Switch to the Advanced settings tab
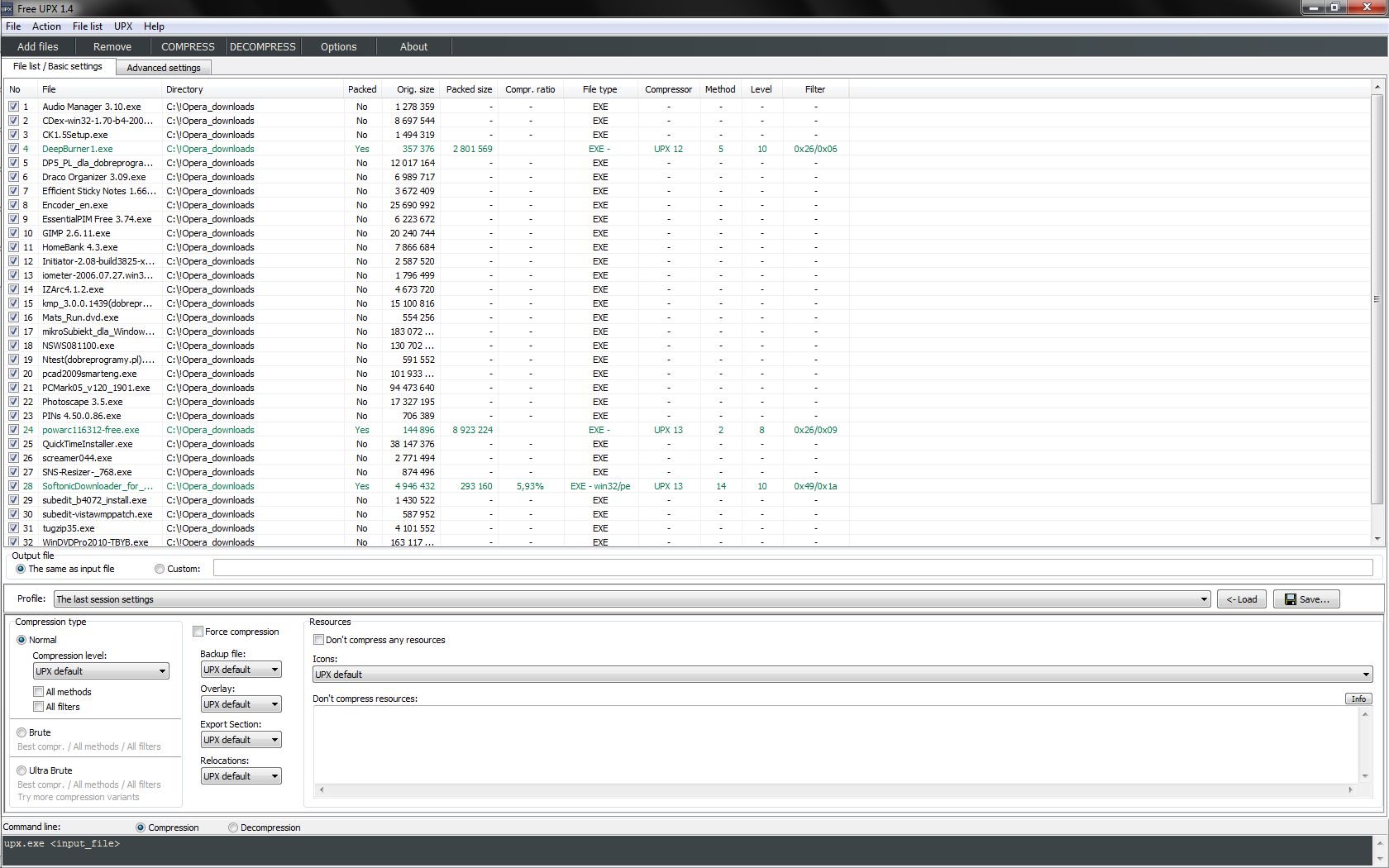The width and height of the screenshot is (1389, 868). (x=164, y=68)
